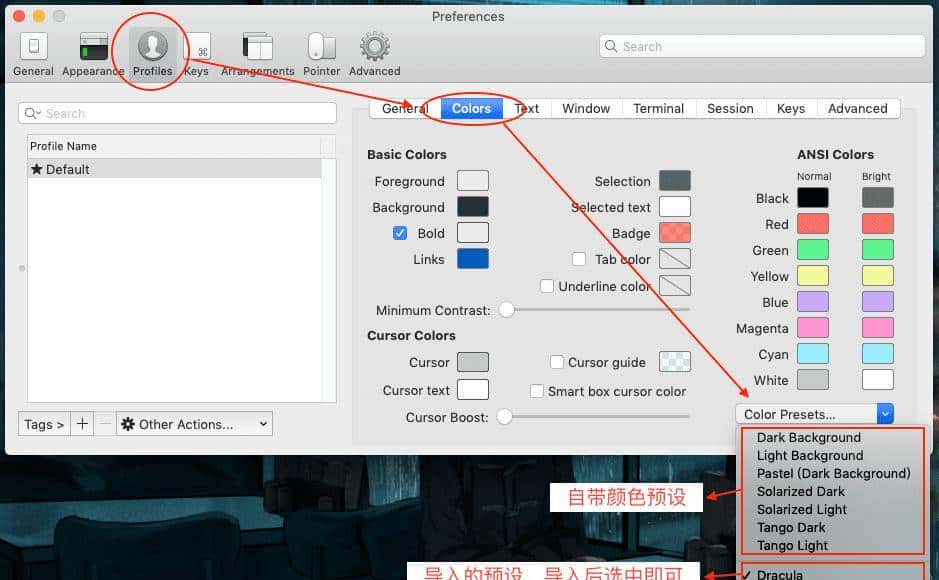Select the Default profile row

point(174,169)
